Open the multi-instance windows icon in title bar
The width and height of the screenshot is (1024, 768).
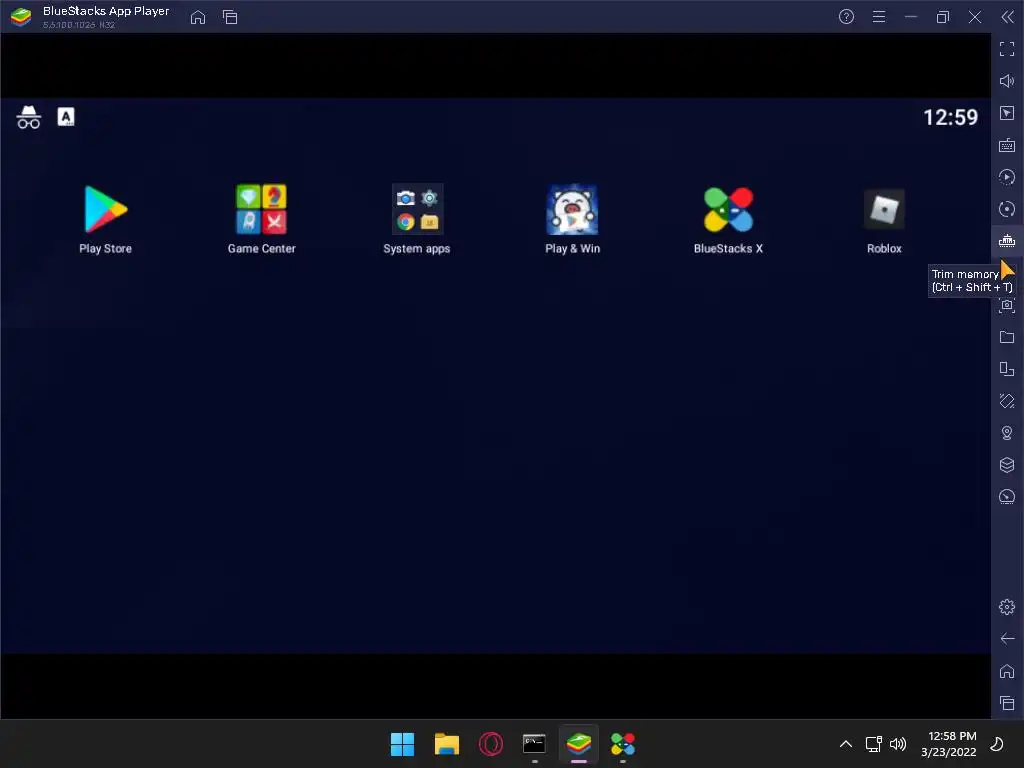[230, 17]
